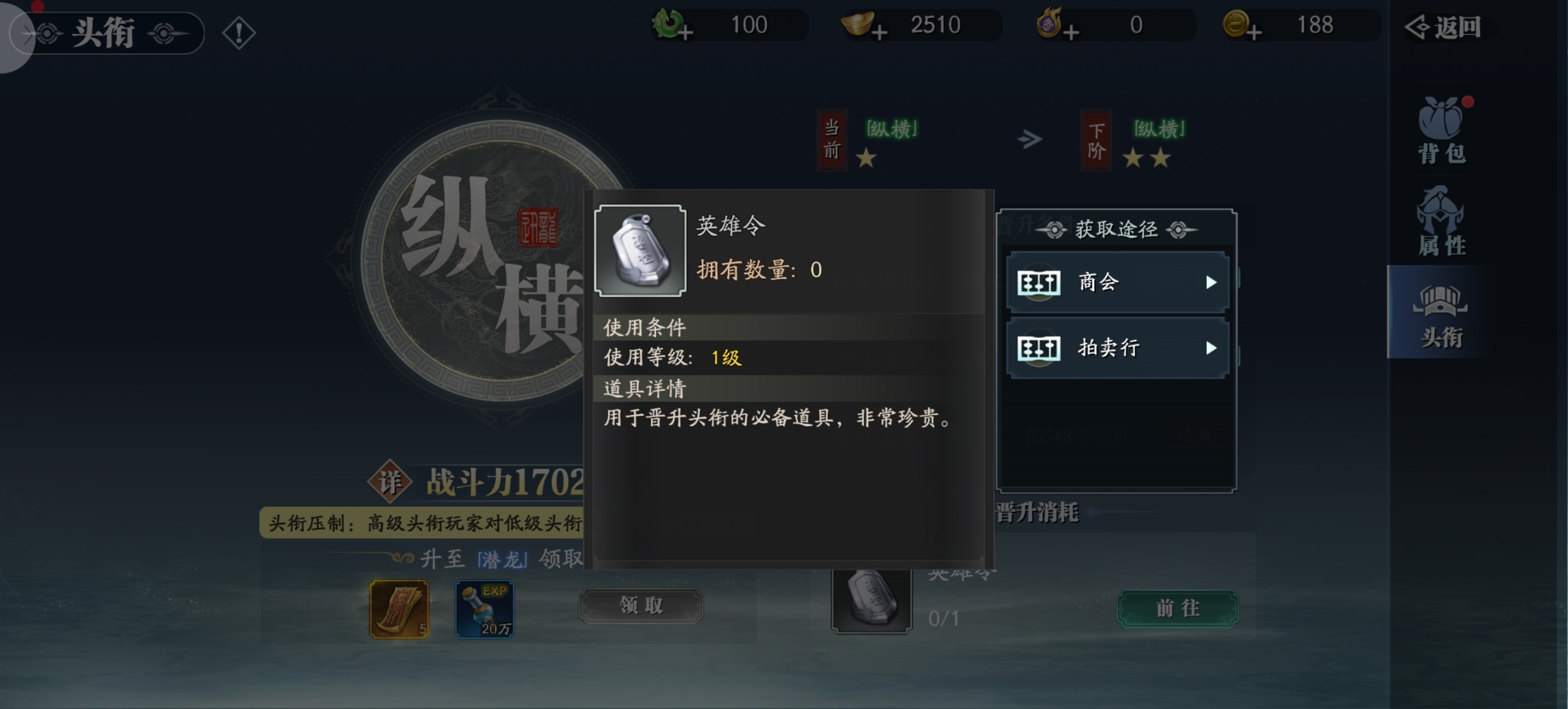Add gold coins showing 188
This screenshot has height=709, width=1568.
click(1252, 33)
